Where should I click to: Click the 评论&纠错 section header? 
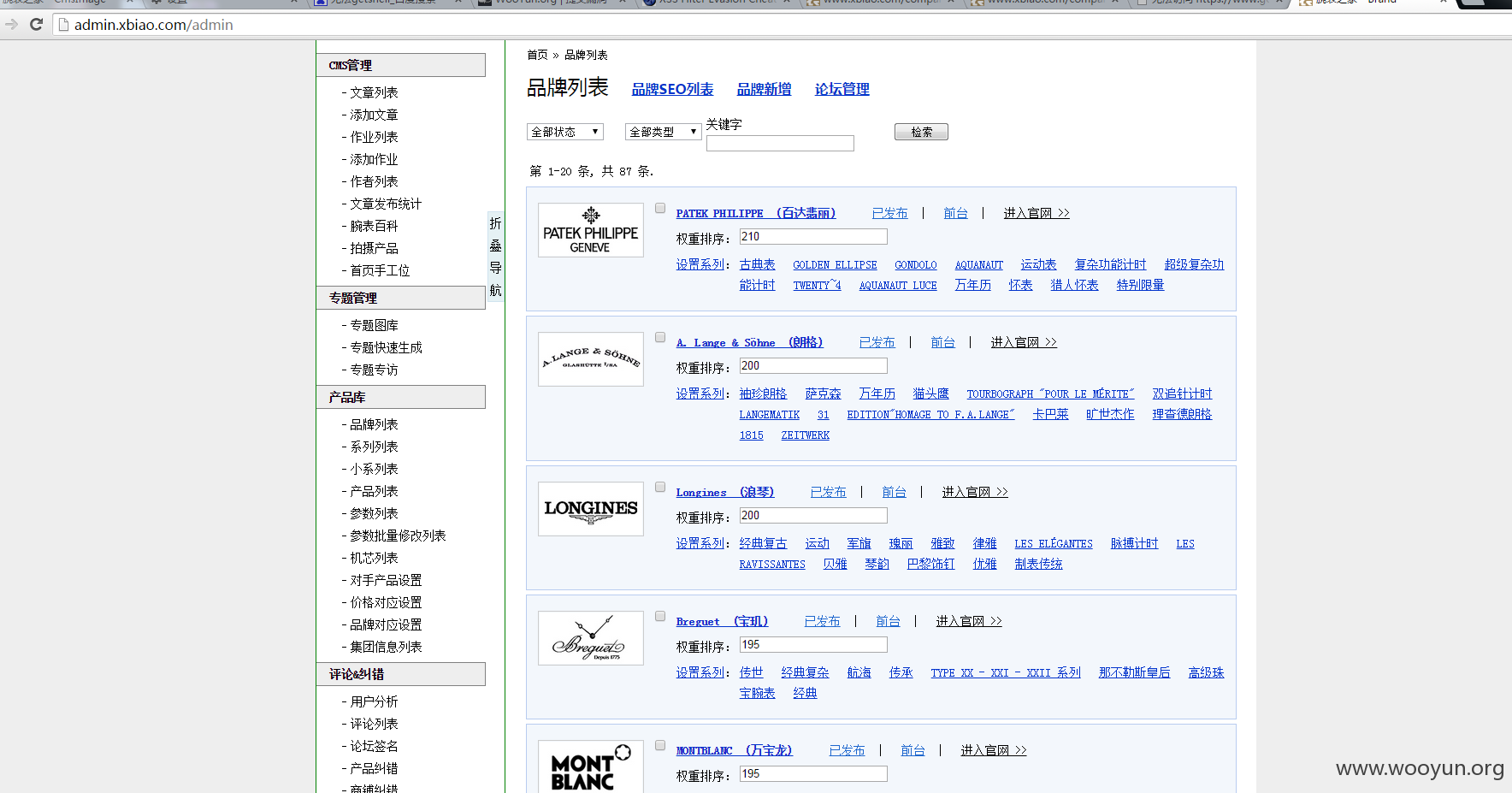tap(400, 674)
